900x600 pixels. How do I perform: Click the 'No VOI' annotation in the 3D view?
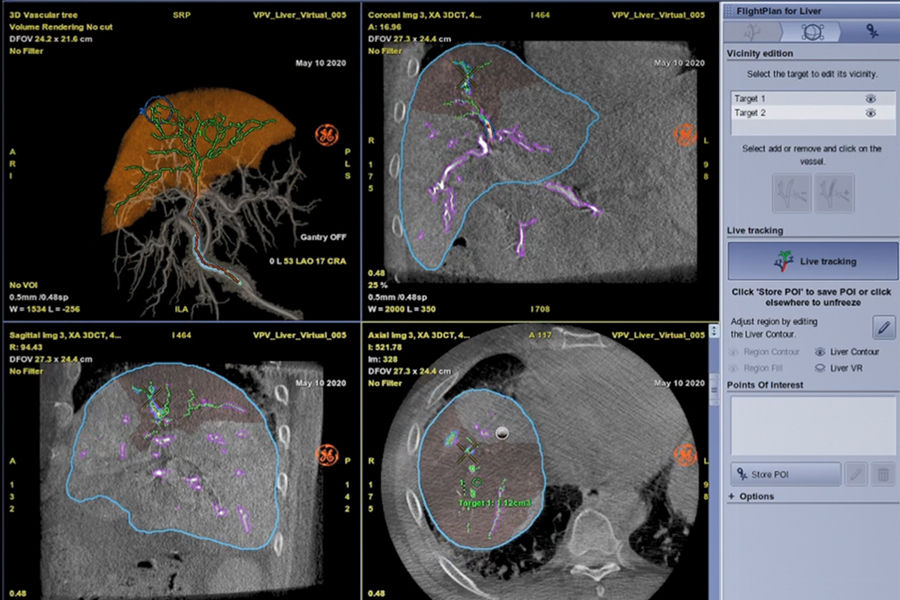click(24, 285)
